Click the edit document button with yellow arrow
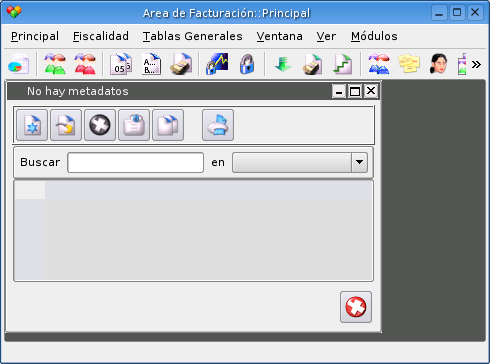The image size is (490, 364). 66,125
